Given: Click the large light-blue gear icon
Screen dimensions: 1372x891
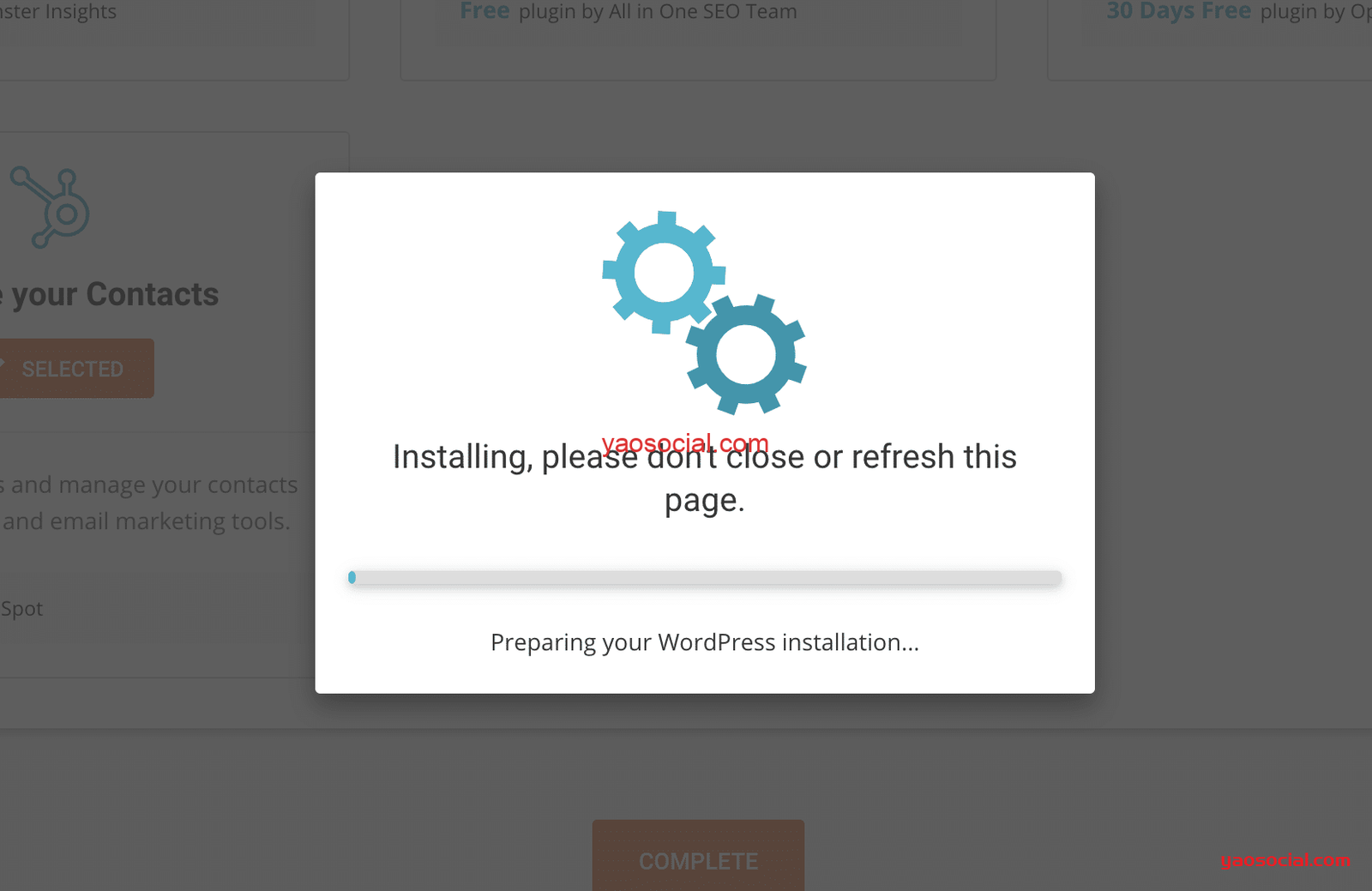Looking at the screenshot, I should click(x=664, y=273).
